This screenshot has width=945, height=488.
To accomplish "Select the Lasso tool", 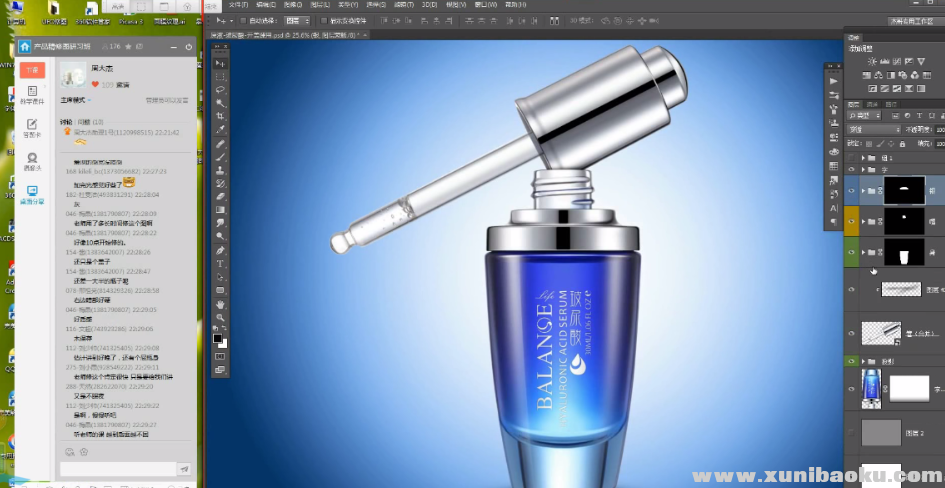I will coord(221,90).
